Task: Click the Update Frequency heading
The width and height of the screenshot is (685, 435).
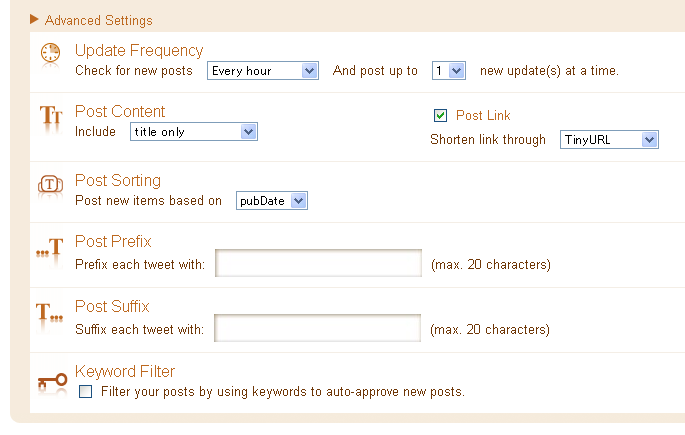Action: click(139, 51)
